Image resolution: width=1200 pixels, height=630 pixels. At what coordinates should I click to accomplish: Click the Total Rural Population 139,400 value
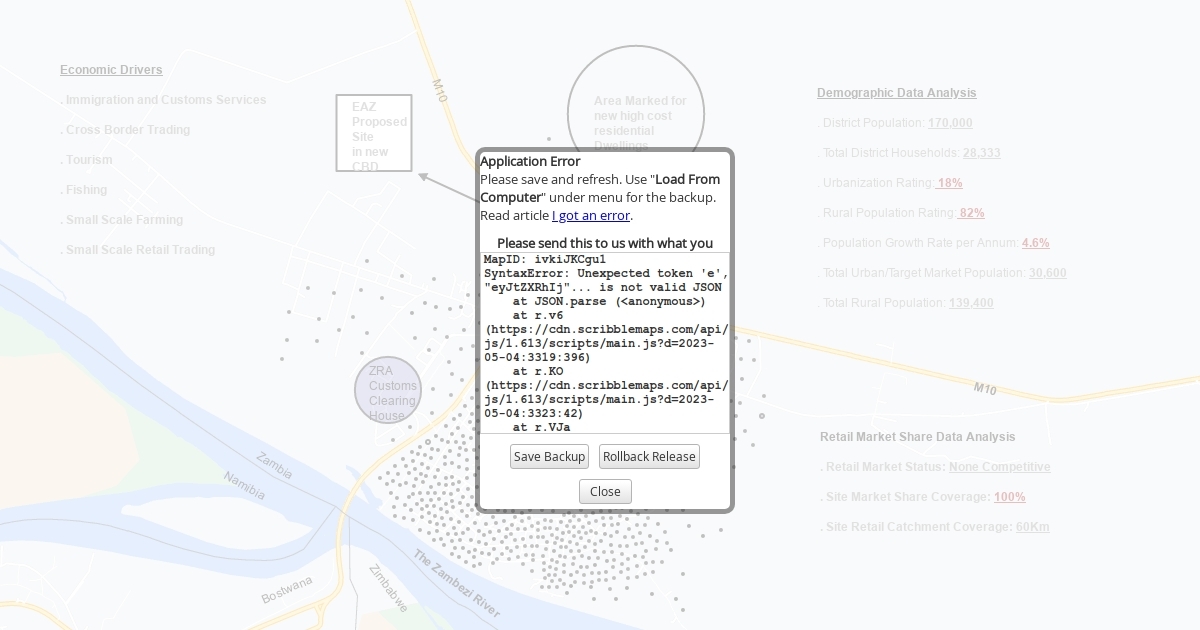click(x=971, y=303)
